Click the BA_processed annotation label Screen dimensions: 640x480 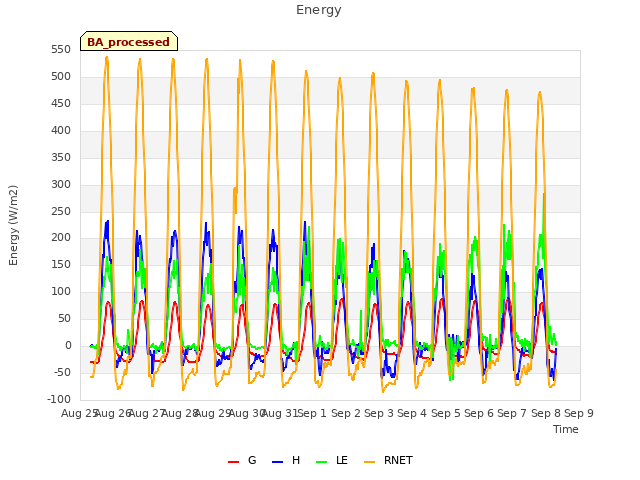click(x=129, y=42)
